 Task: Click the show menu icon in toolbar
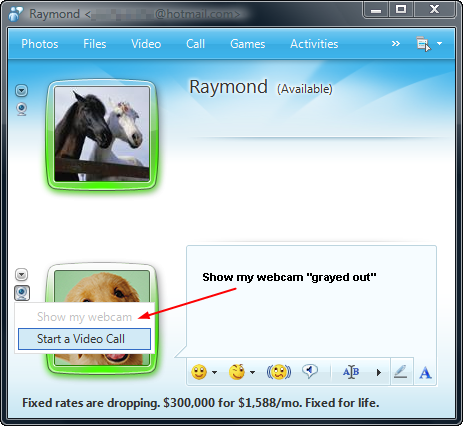click(423, 44)
